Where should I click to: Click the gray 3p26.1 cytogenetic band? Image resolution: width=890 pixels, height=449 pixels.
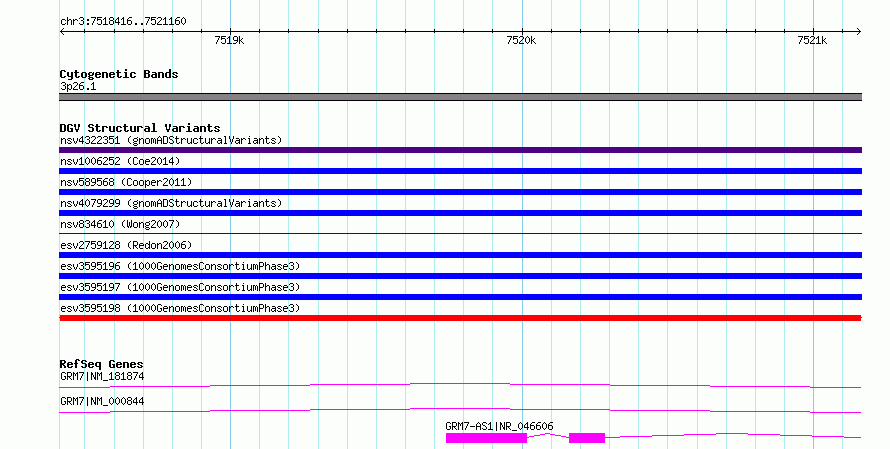pyautogui.click(x=460, y=97)
